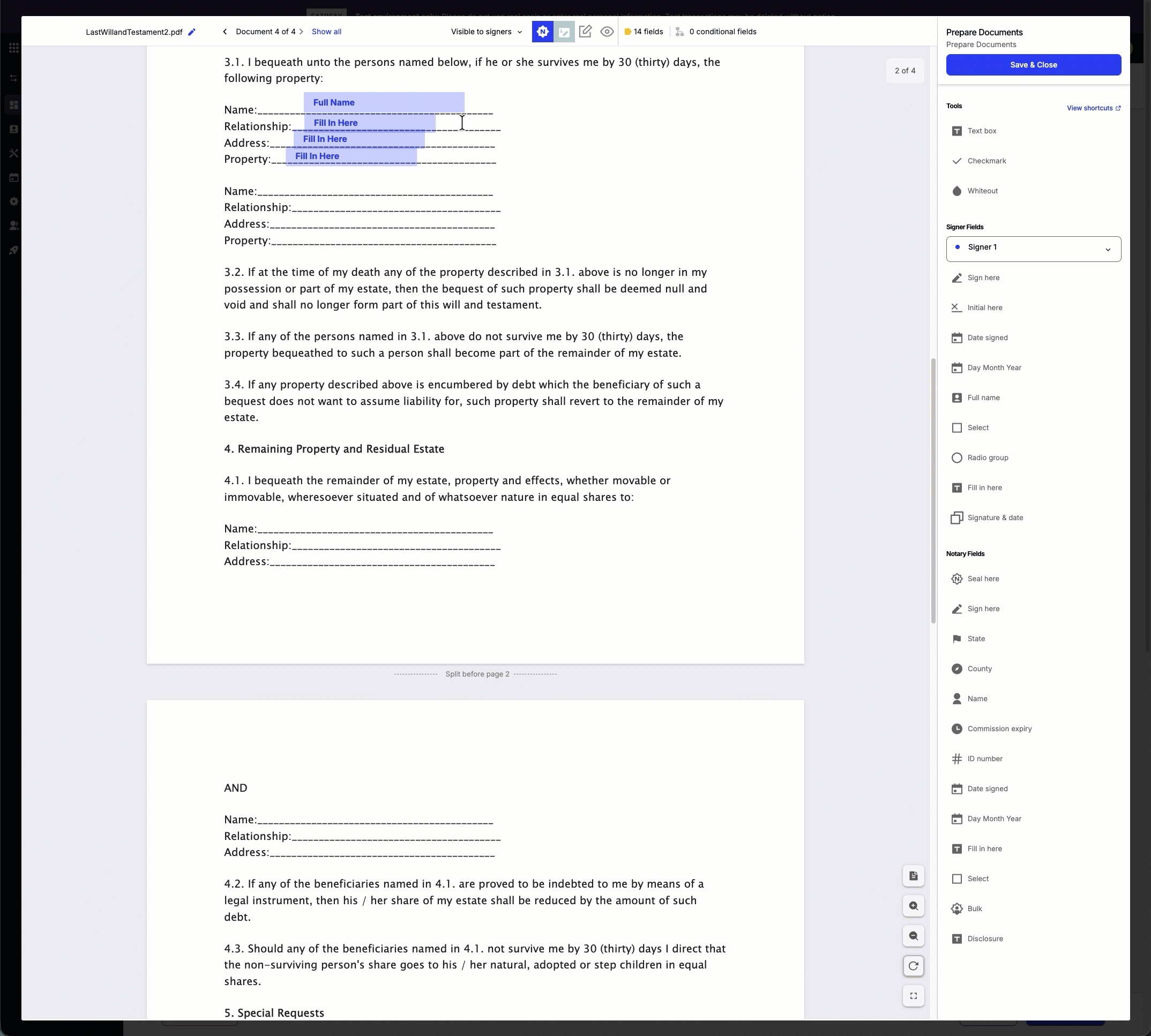The width and height of the screenshot is (1151, 1036).
Task: Toggle the notary fields mode button
Action: click(x=543, y=32)
